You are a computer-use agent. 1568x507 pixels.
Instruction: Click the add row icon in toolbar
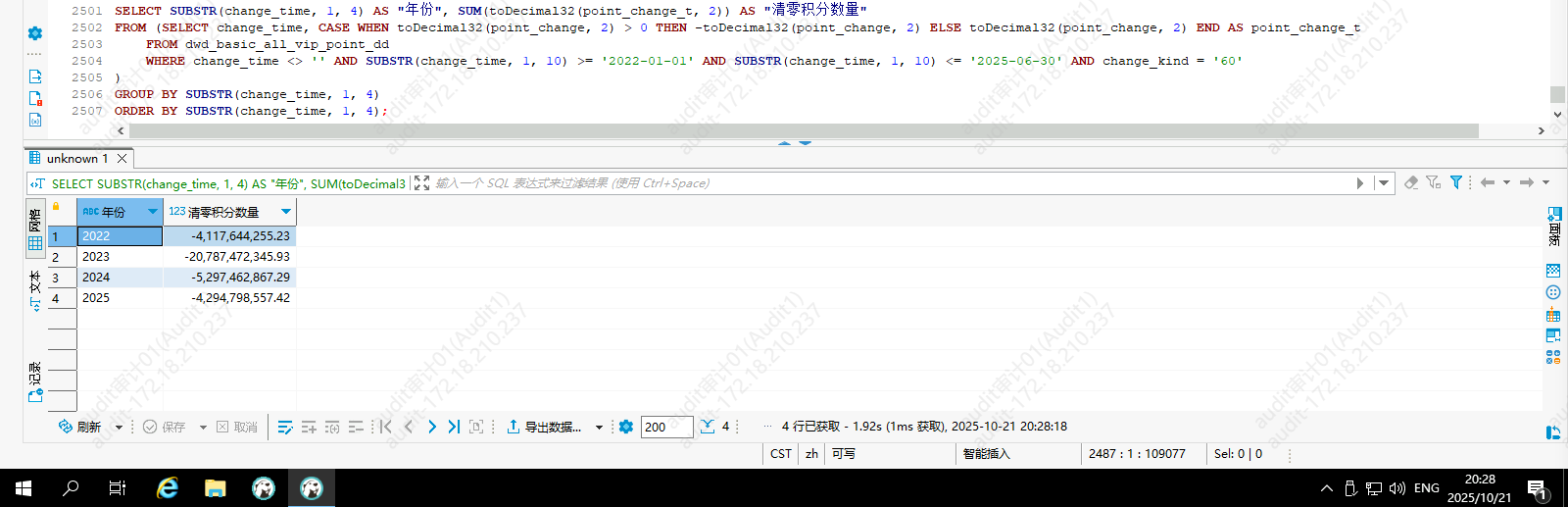pos(309,427)
